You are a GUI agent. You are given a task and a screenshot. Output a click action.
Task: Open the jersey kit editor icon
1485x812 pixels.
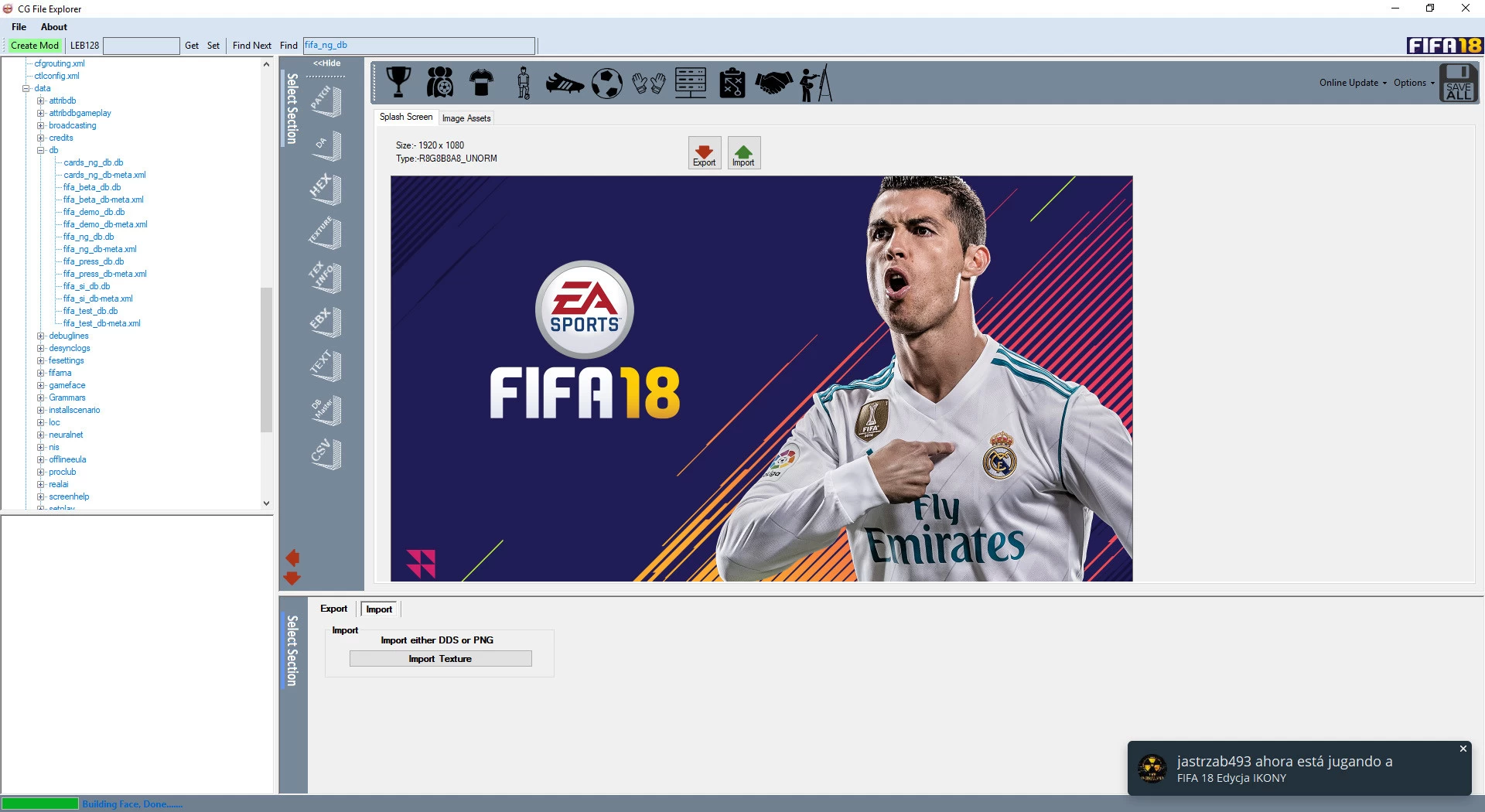coord(481,82)
